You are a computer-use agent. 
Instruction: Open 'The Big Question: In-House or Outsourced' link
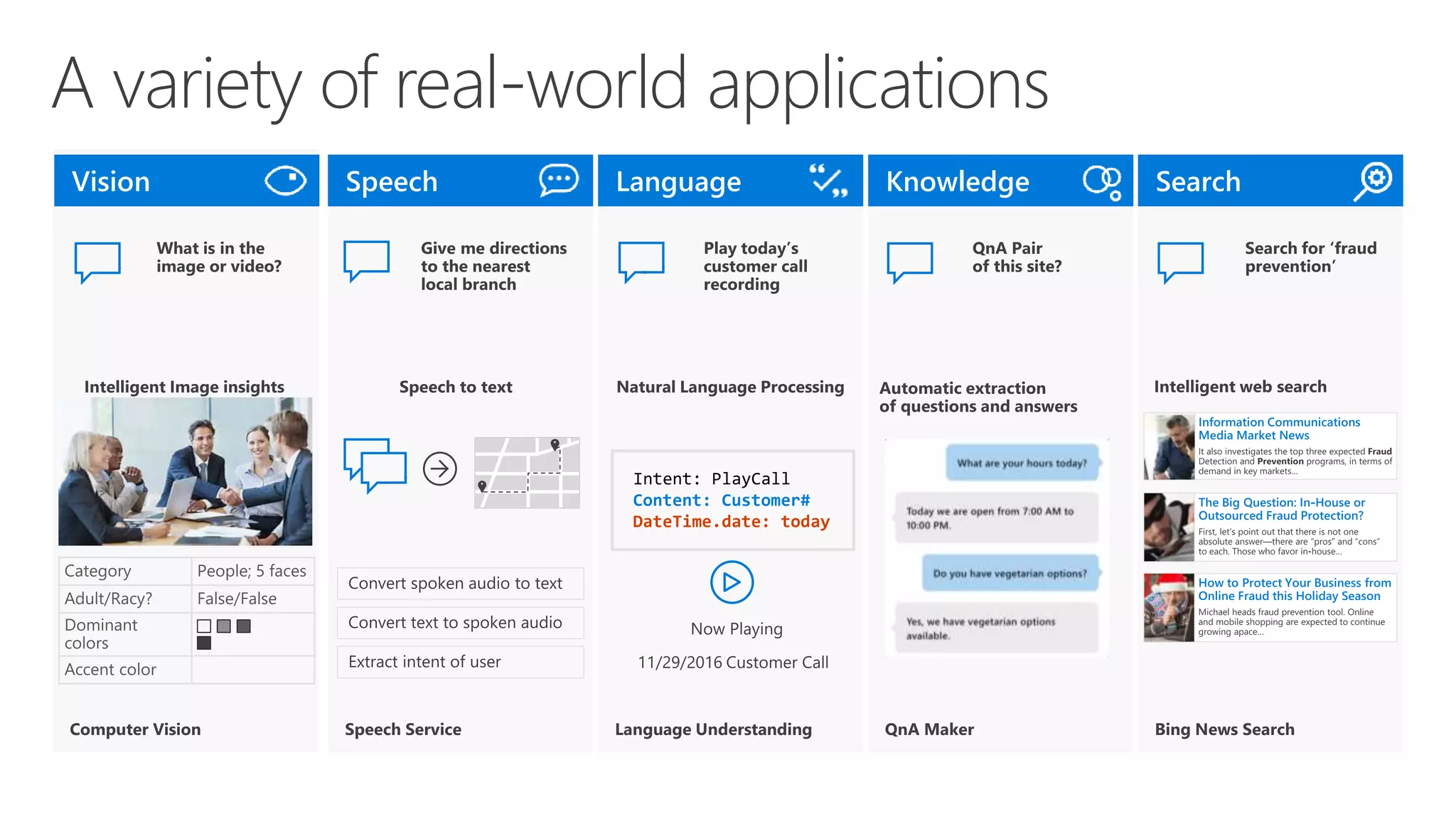tap(1282, 509)
